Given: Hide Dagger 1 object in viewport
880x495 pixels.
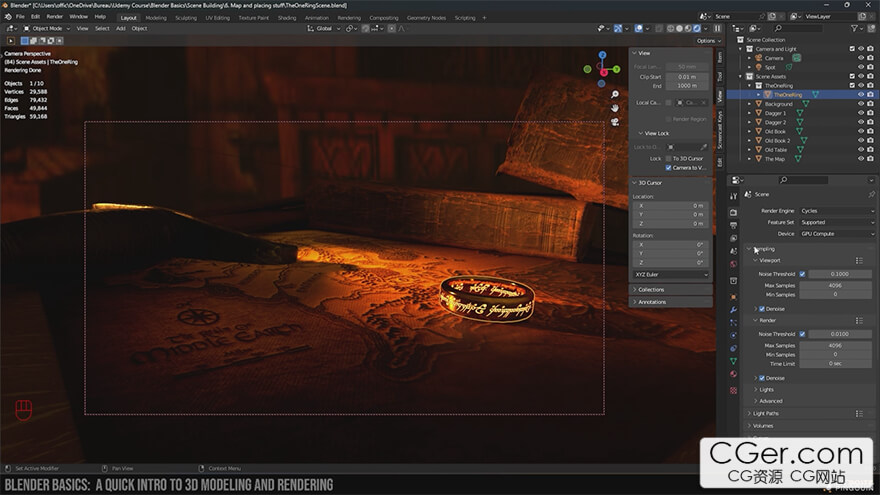Looking at the screenshot, I should (x=861, y=113).
